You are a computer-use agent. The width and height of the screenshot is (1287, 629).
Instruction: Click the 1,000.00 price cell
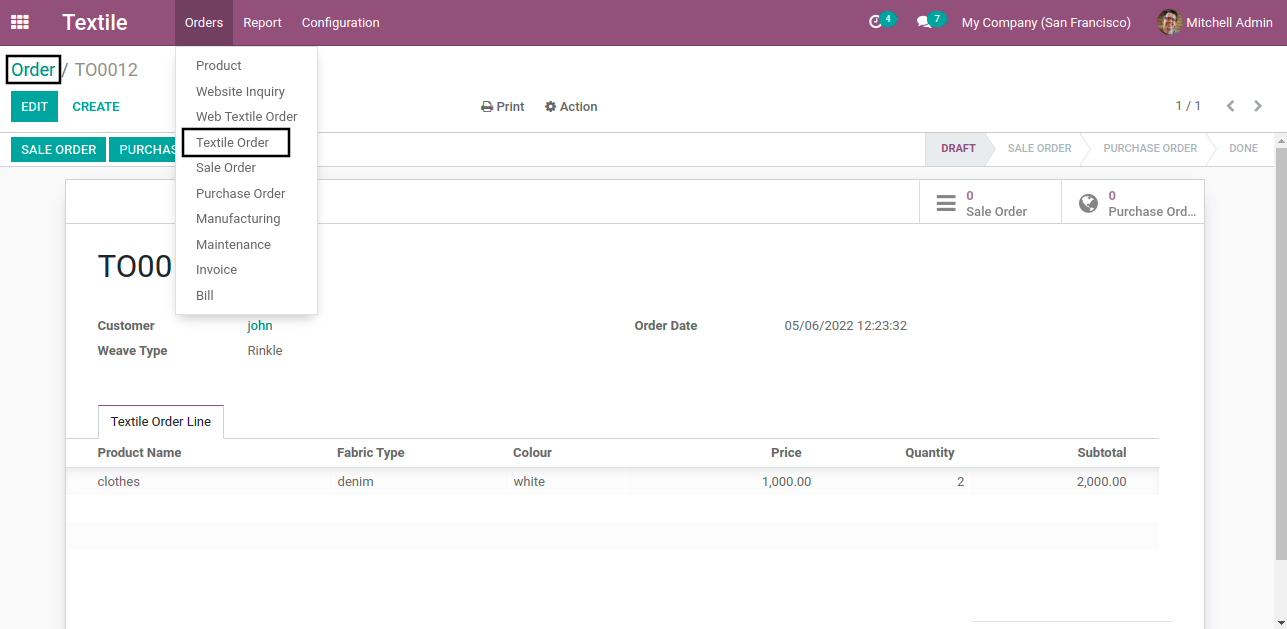click(x=786, y=482)
